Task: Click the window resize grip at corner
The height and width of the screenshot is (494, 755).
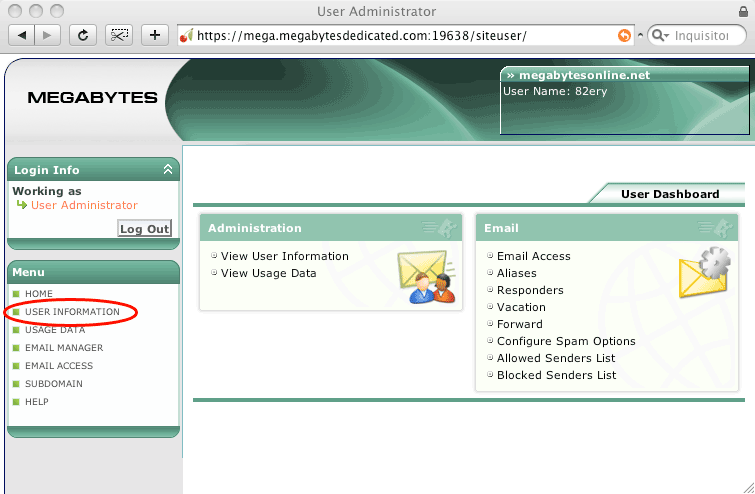Action: (749, 488)
